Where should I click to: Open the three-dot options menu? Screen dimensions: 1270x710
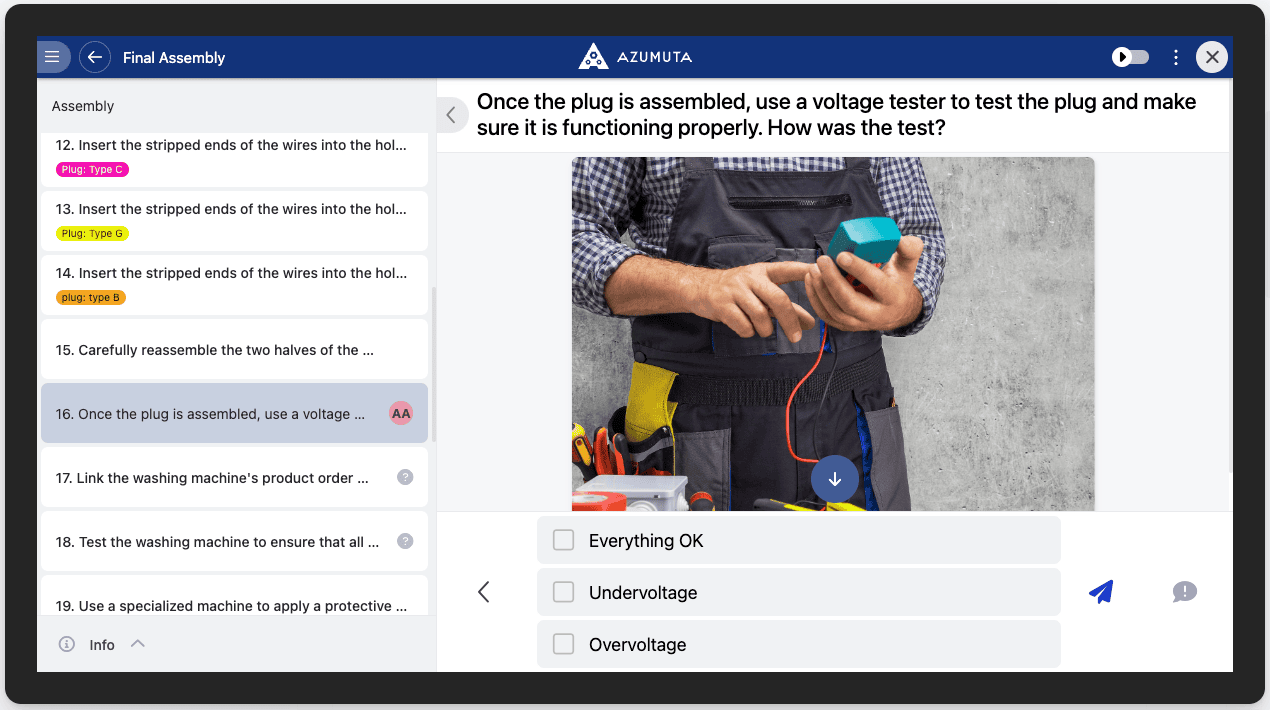pyautogui.click(x=1176, y=57)
